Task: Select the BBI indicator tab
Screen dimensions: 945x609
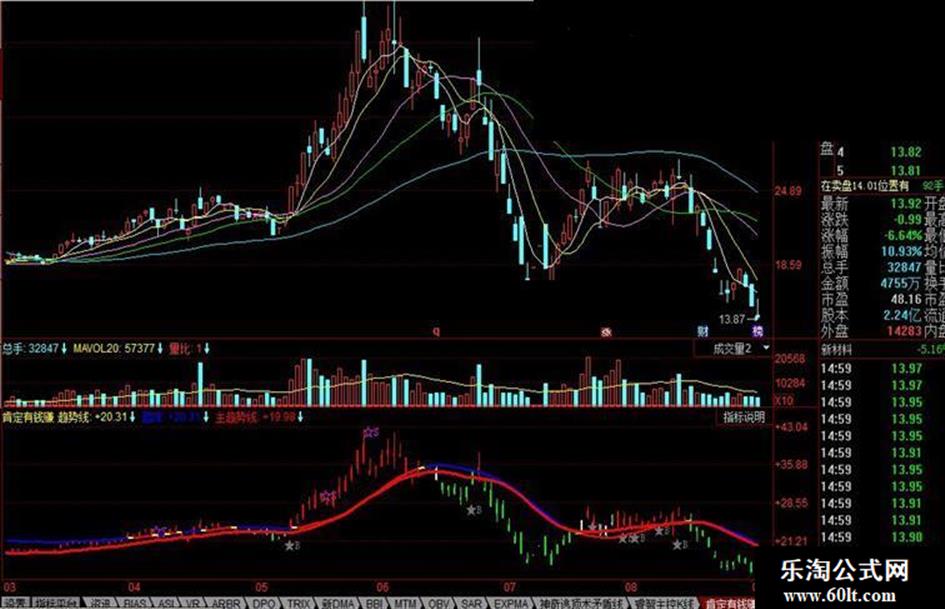Action: click(x=374, y=603)
